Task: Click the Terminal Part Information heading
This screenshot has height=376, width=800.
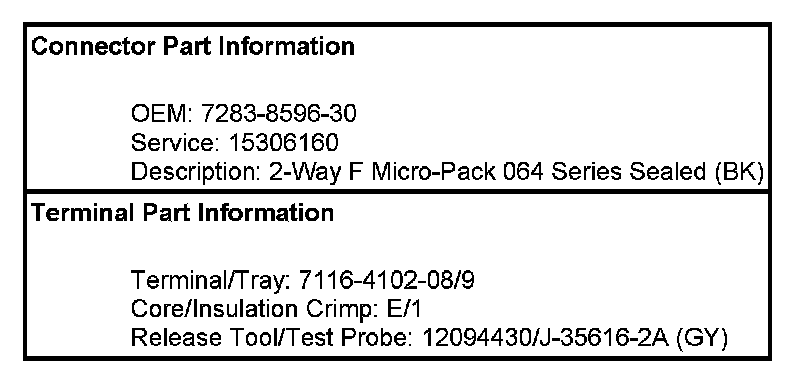Action: 183,213
